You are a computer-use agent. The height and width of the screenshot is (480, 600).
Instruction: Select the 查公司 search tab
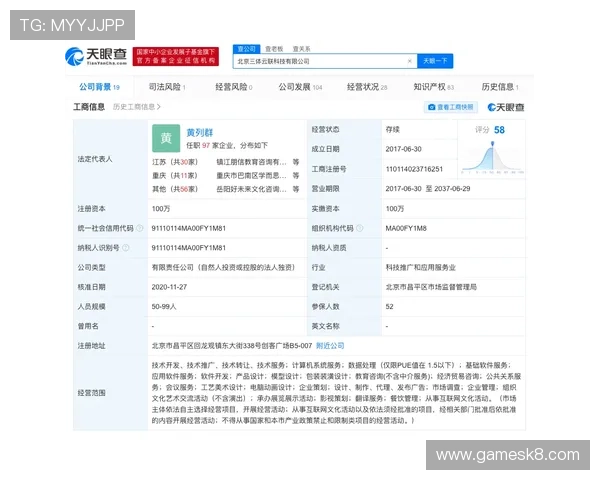tap(246, 49)
